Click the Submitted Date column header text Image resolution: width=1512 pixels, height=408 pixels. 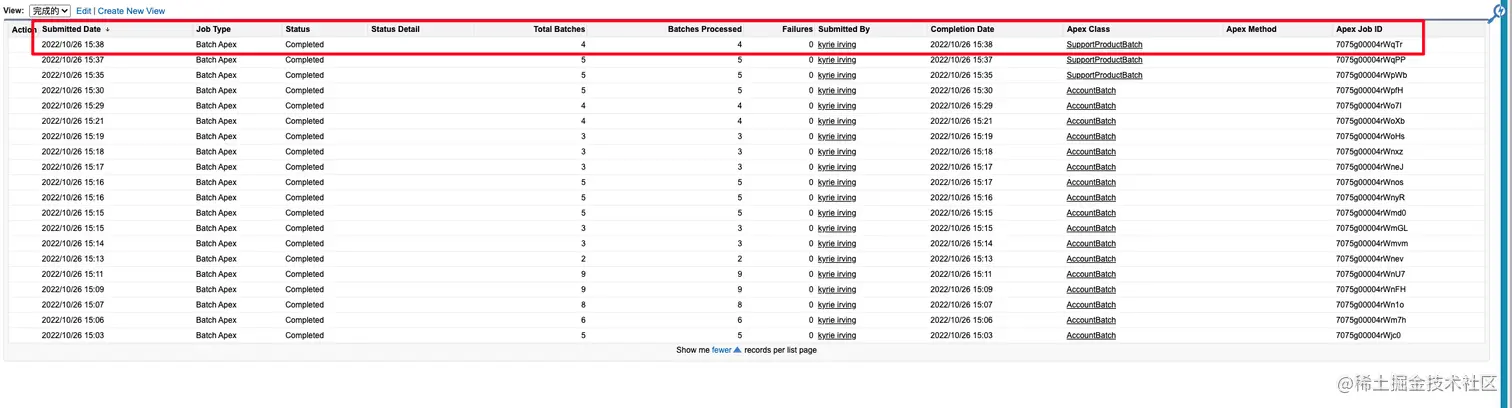[71, 30]
